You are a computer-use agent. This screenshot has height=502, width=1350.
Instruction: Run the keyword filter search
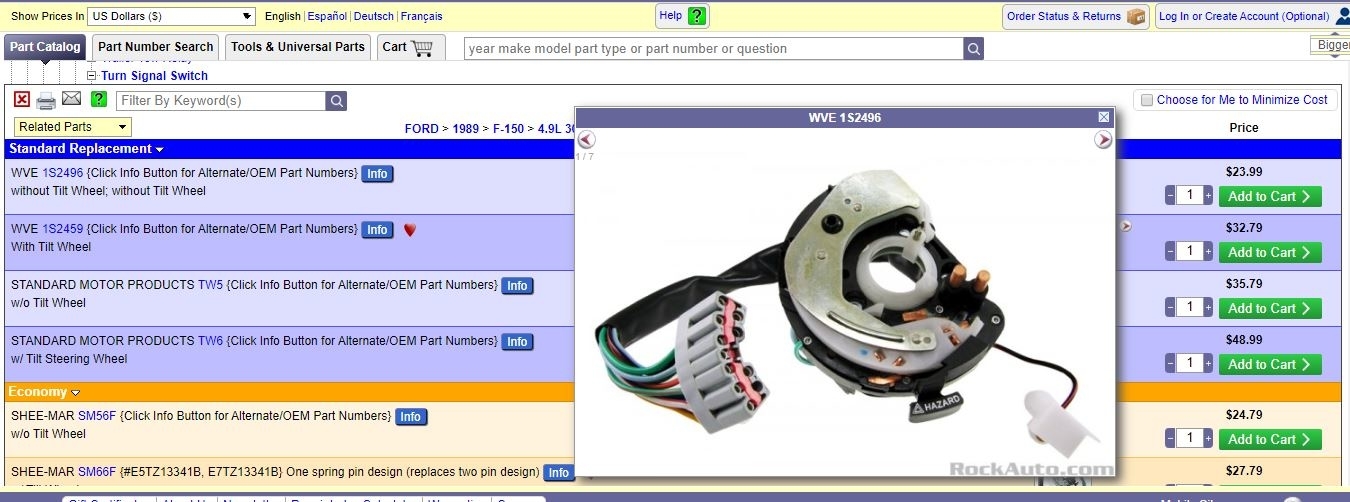point(337,100)
